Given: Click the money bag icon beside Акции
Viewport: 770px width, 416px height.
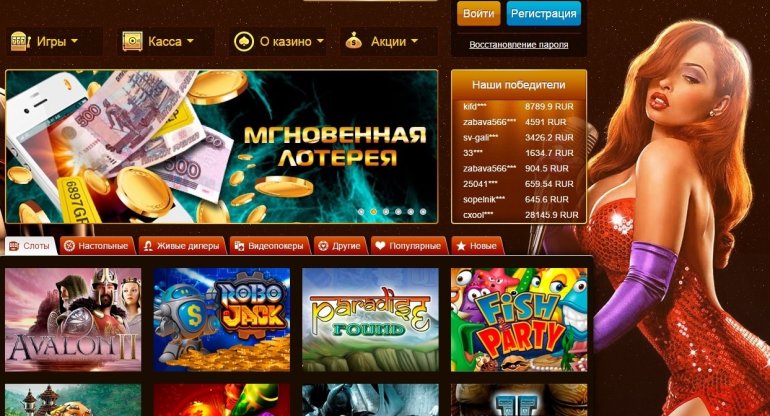Looking at the screenshot, I should [x=354, y=41].
